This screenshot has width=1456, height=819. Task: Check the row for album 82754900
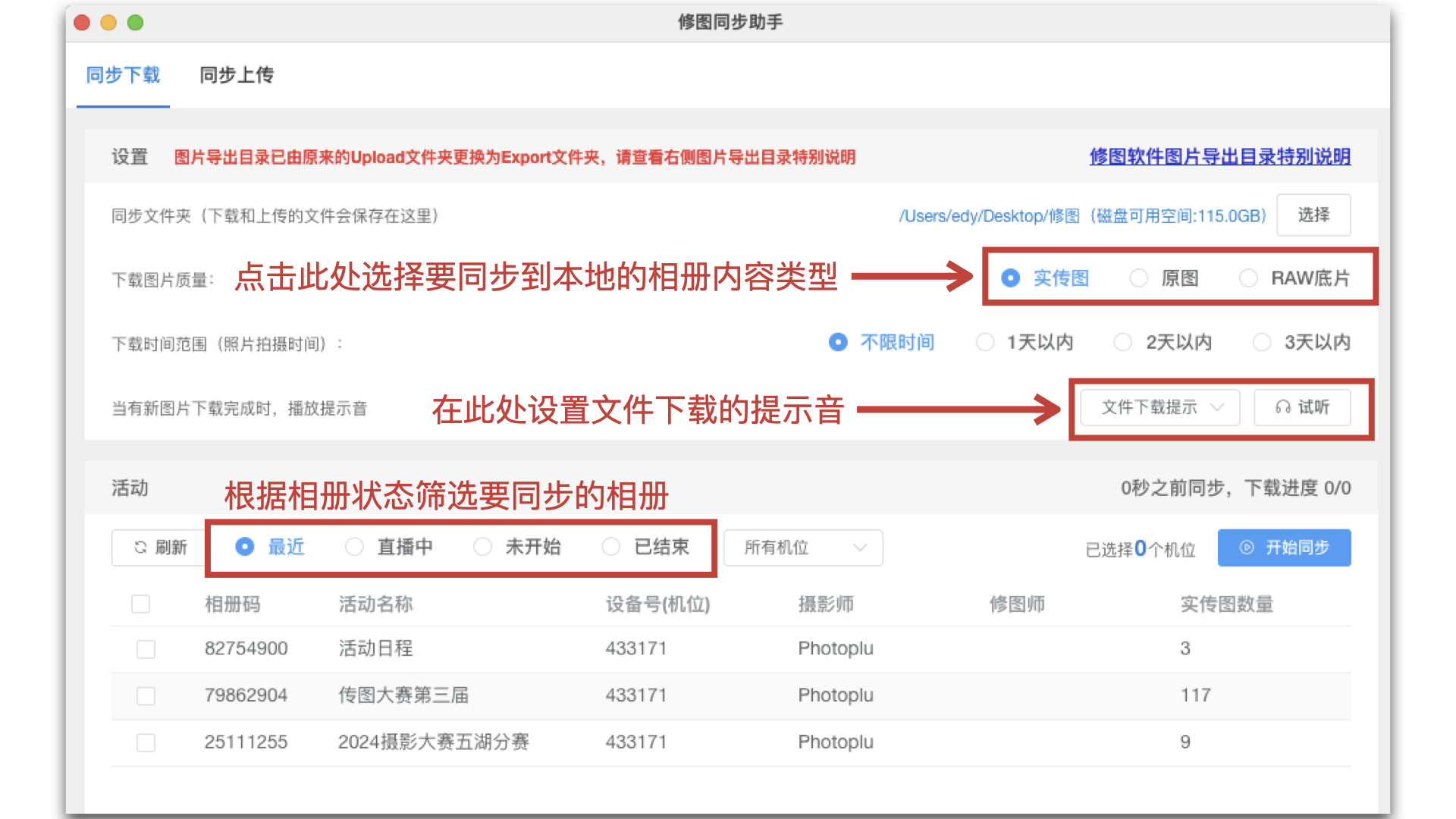(146, 649)
